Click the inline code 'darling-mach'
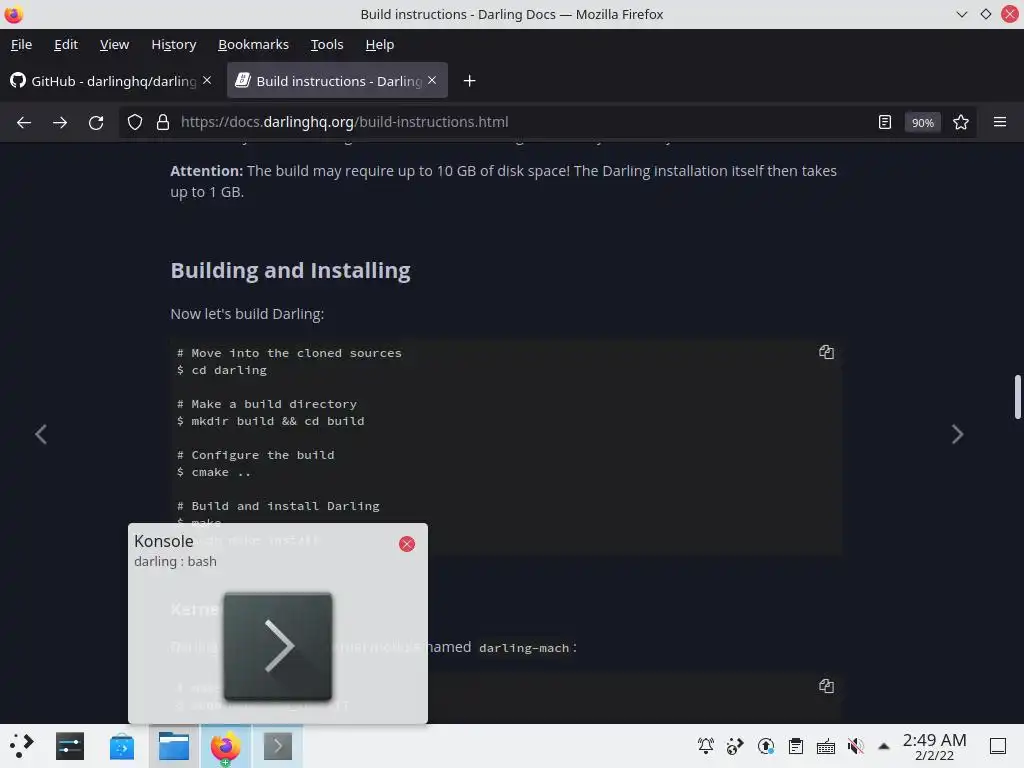Screen dimensions: 1024x768 [524, 648]
